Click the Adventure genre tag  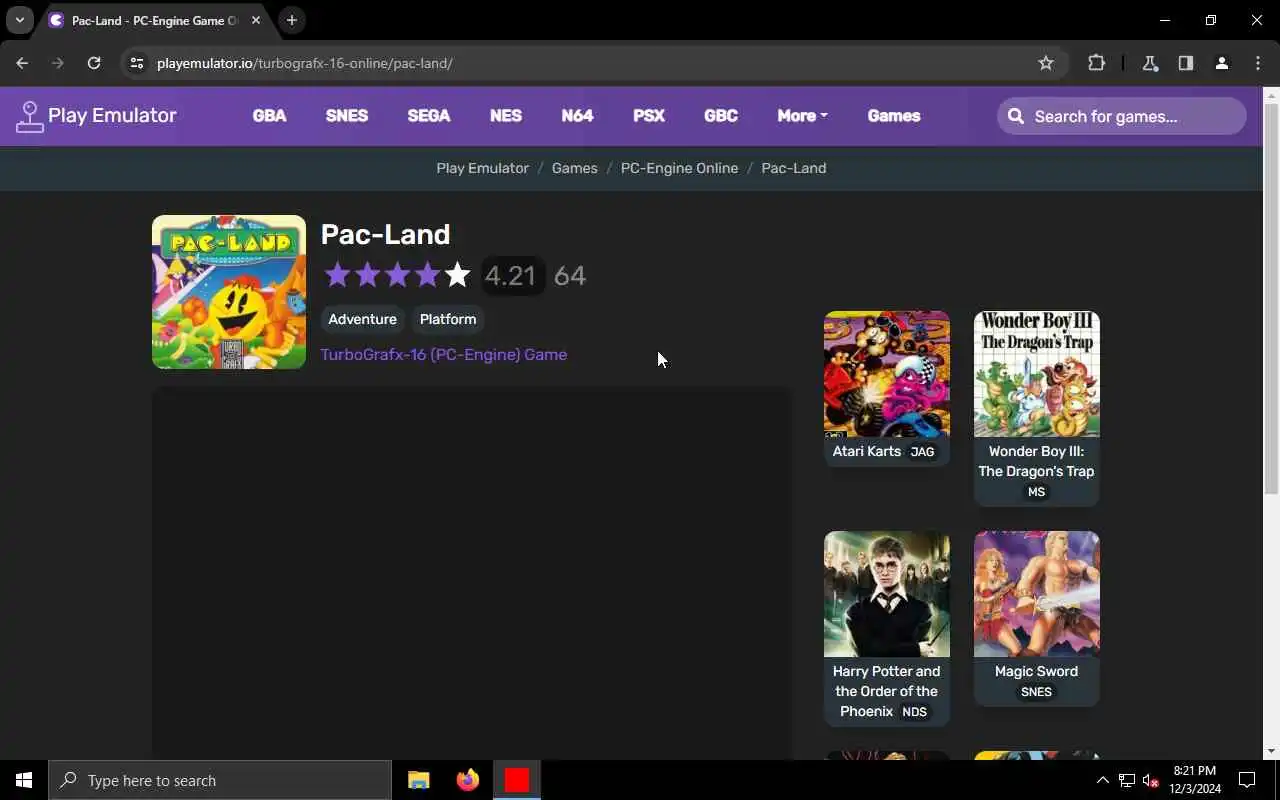(362, 319)
